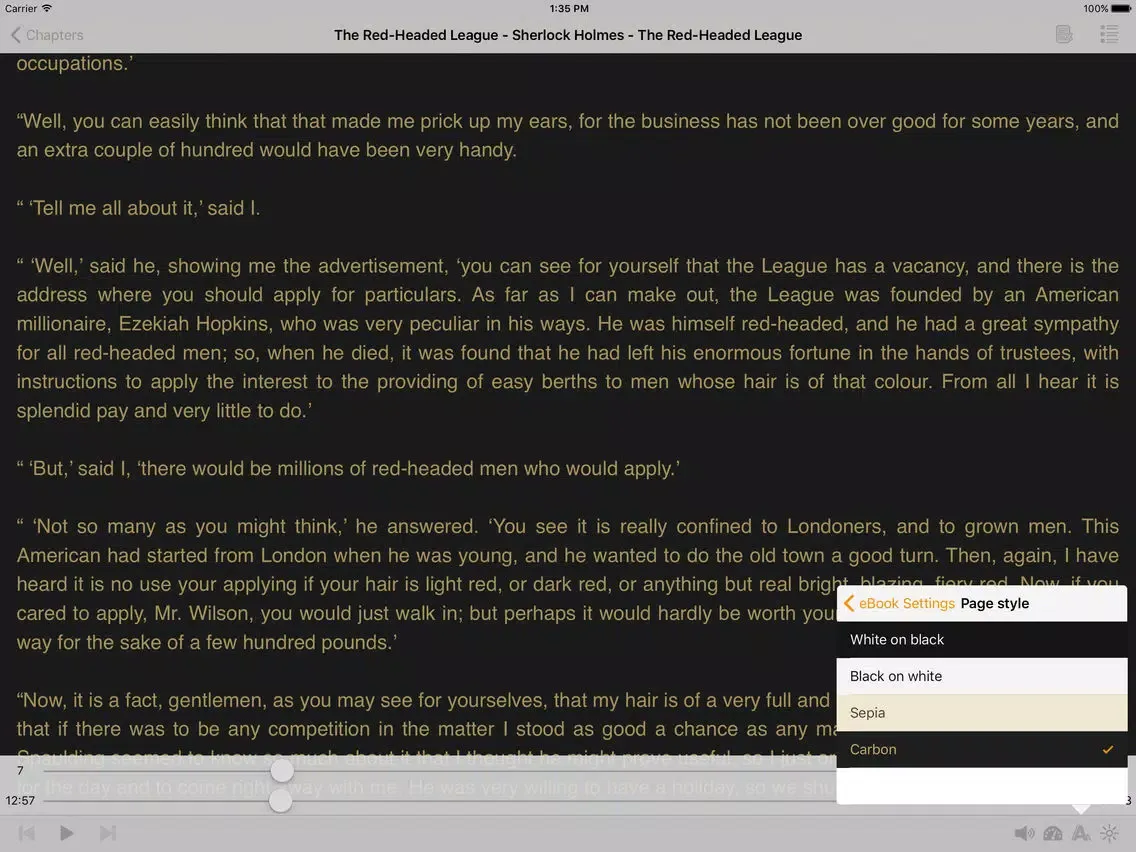Start audiobook playback
The image size is (1136, 852).
(x=66, y=833)
